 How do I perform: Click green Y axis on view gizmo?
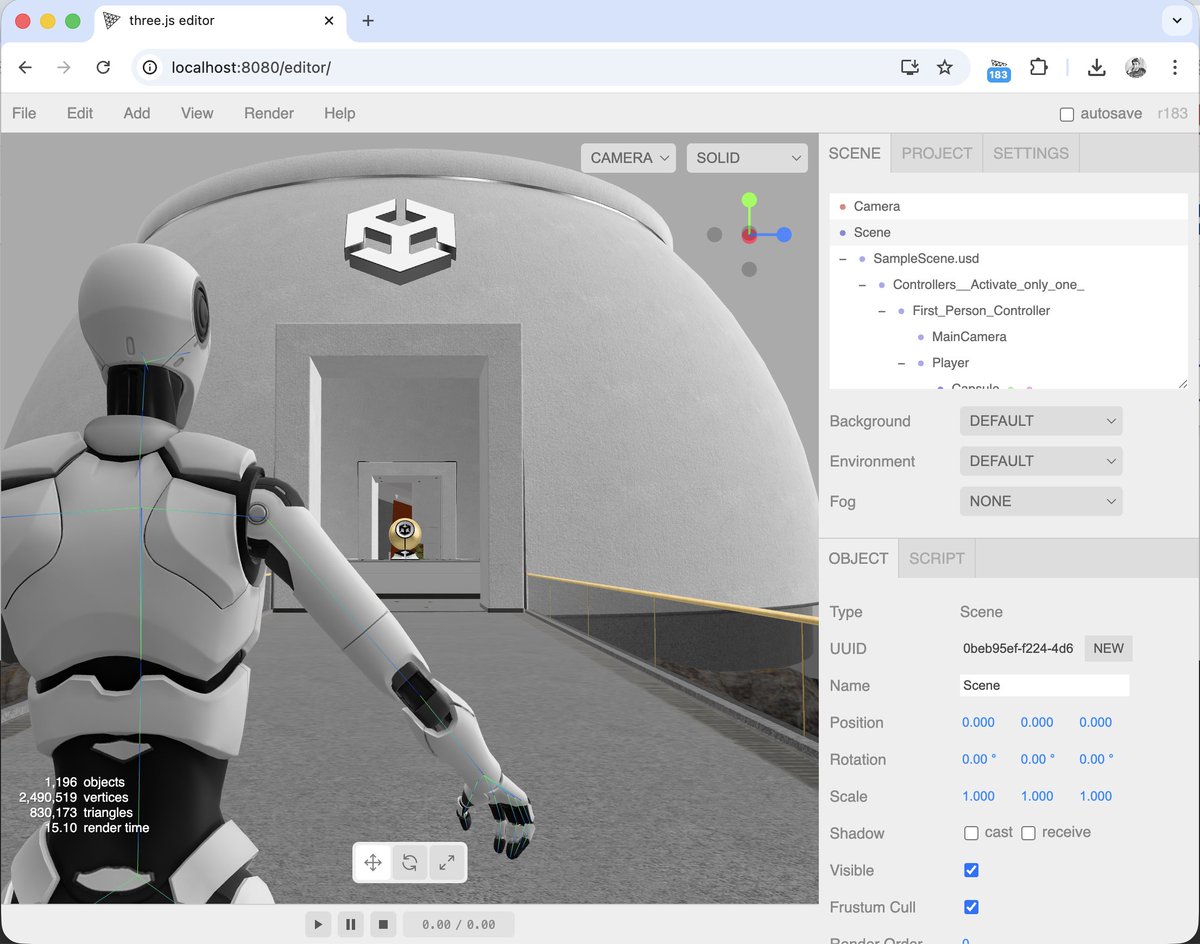pyautogui.click(x=749, y=200)
